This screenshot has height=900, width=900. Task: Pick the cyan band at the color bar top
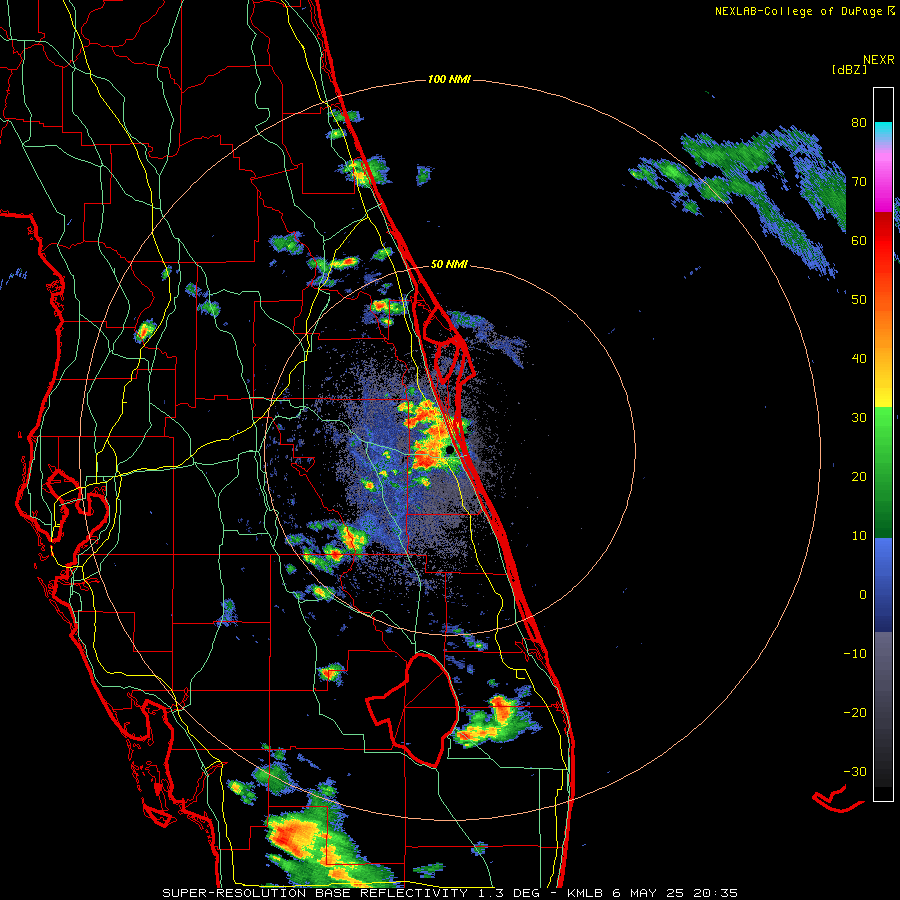[x=883, y=131]
